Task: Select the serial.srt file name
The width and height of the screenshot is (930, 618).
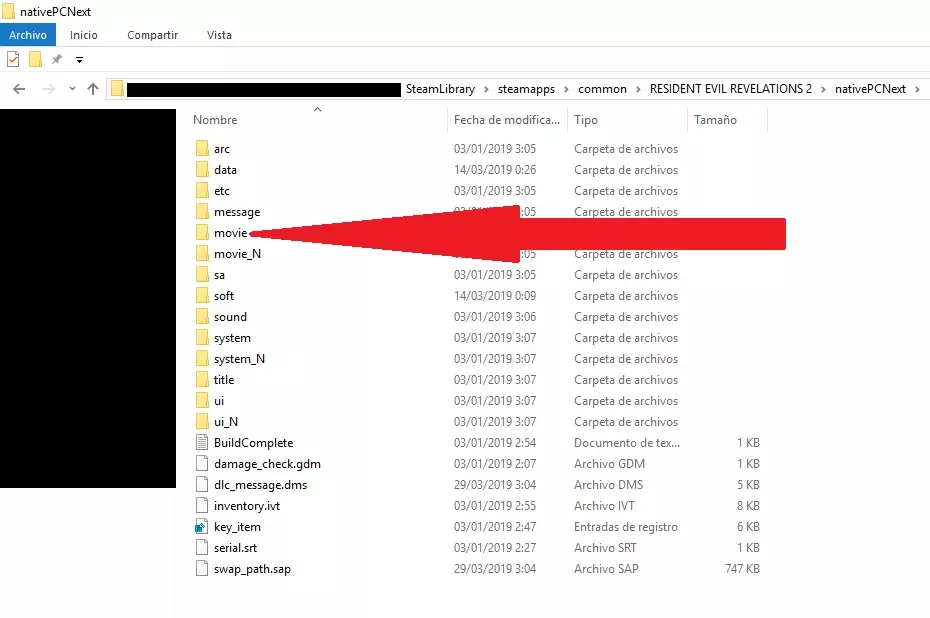Action: pos(235,547)
